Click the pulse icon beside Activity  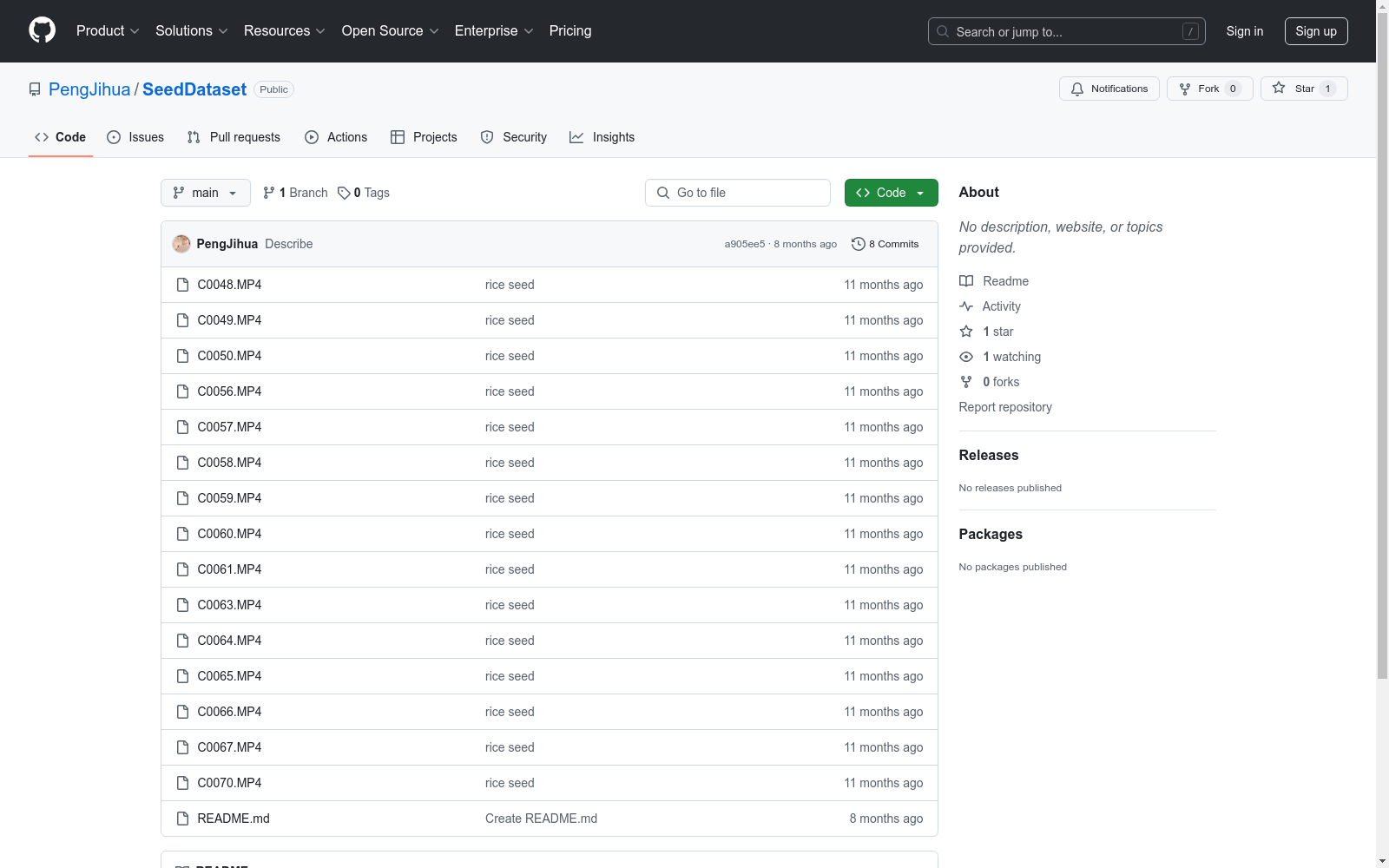click(x=966, y=306)
